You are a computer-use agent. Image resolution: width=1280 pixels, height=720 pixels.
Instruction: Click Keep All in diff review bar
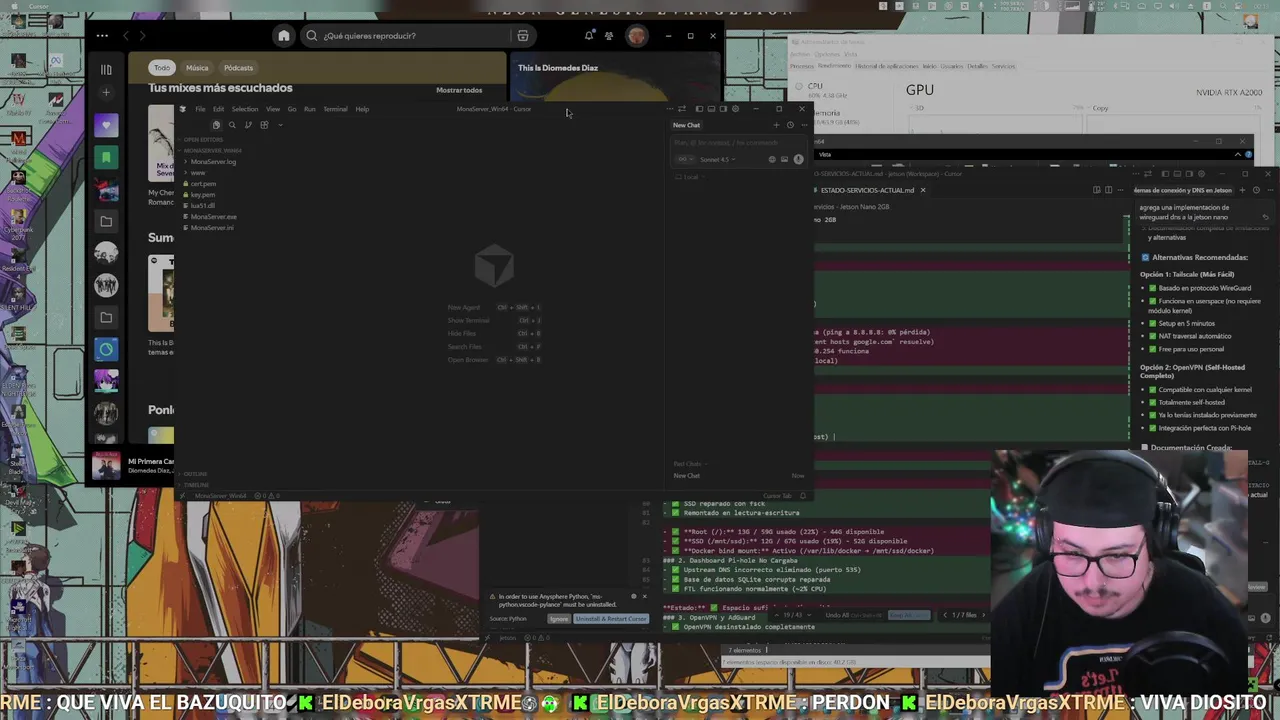click(908, 615)
